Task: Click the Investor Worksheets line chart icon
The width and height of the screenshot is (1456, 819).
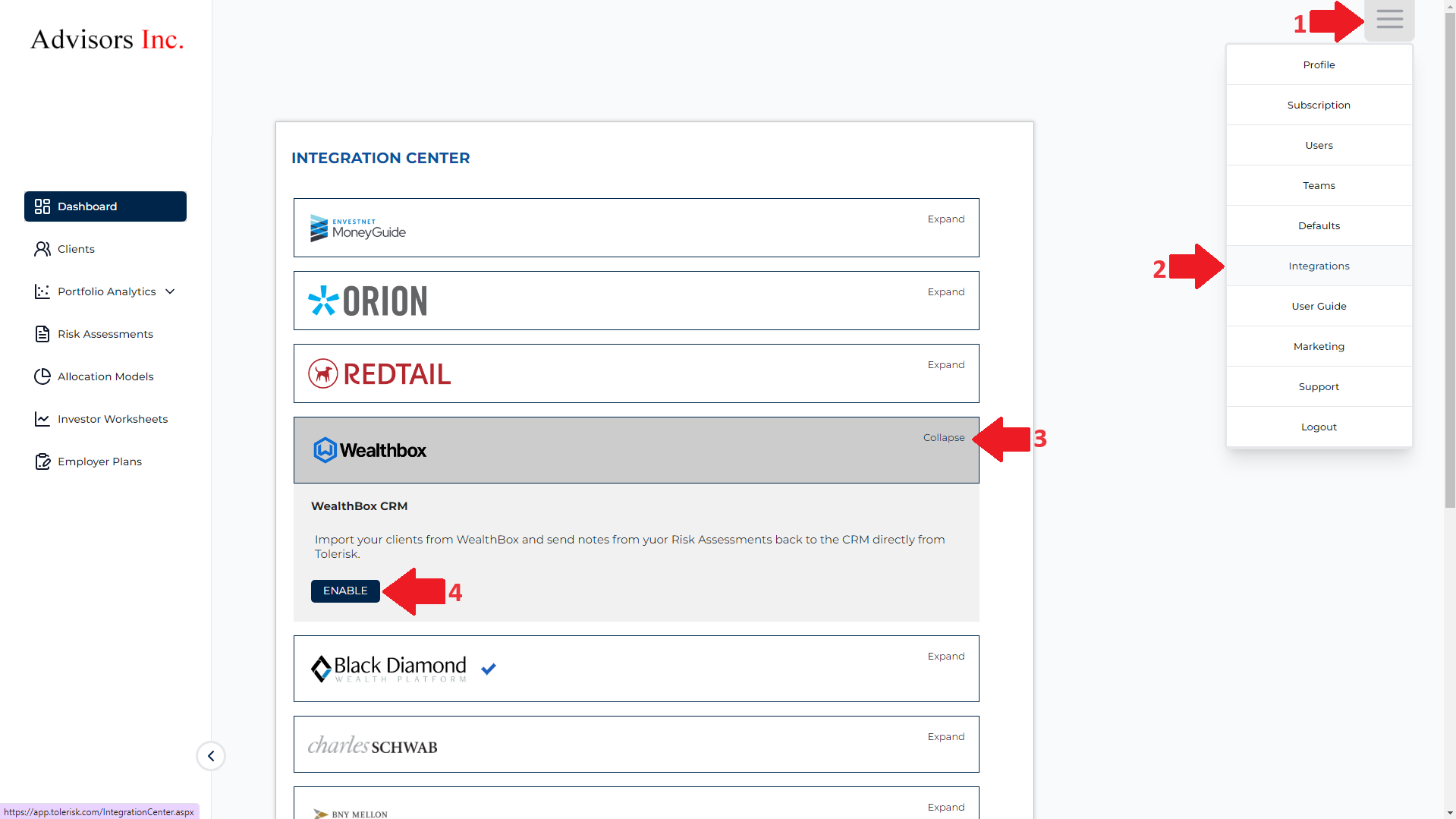Action: coord(42,419)
